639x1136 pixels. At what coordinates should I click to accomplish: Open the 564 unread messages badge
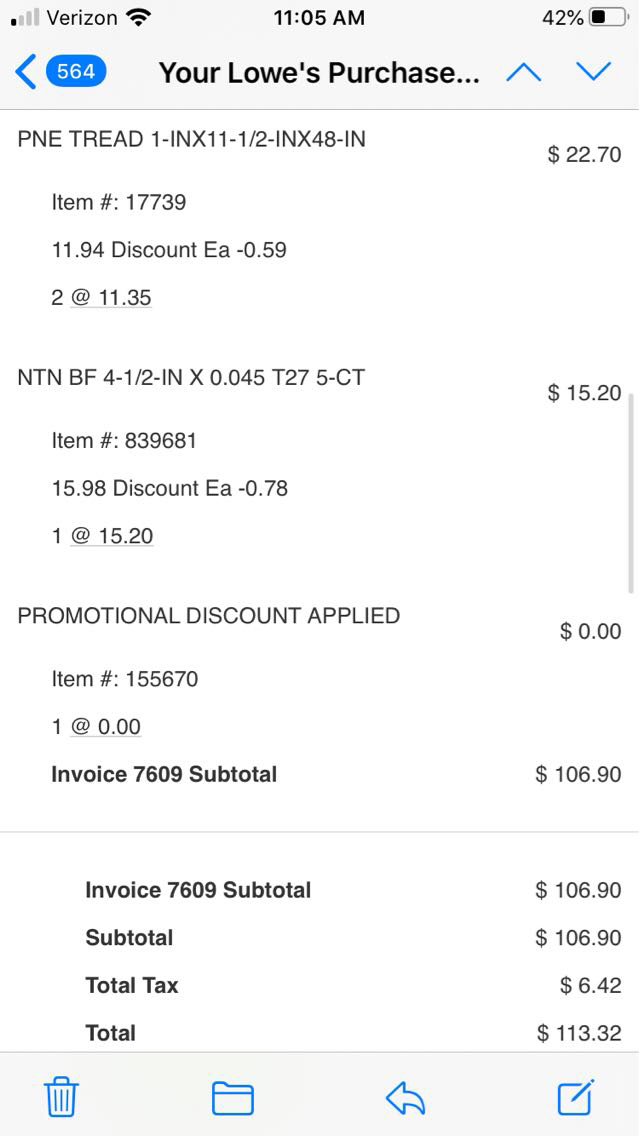76,72
